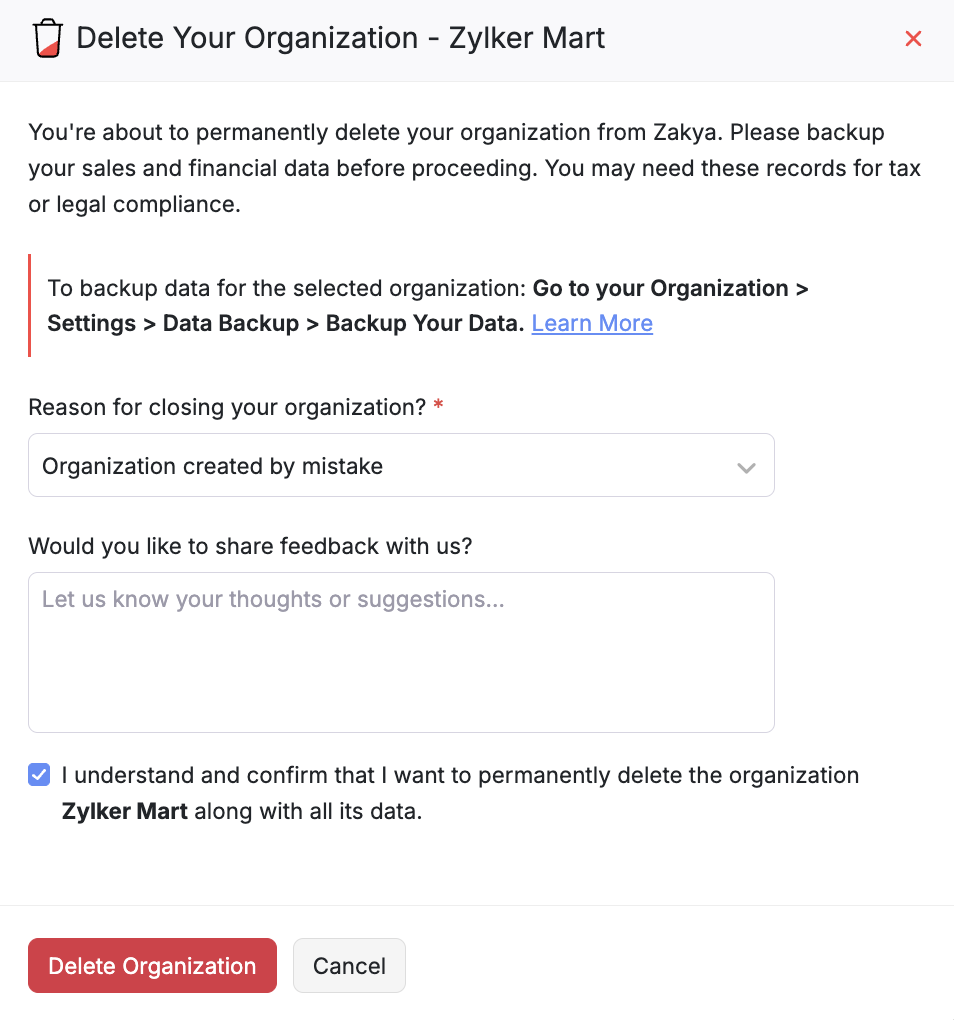
Task: Click the red vertical bar beside backup note
Action: 30,306
